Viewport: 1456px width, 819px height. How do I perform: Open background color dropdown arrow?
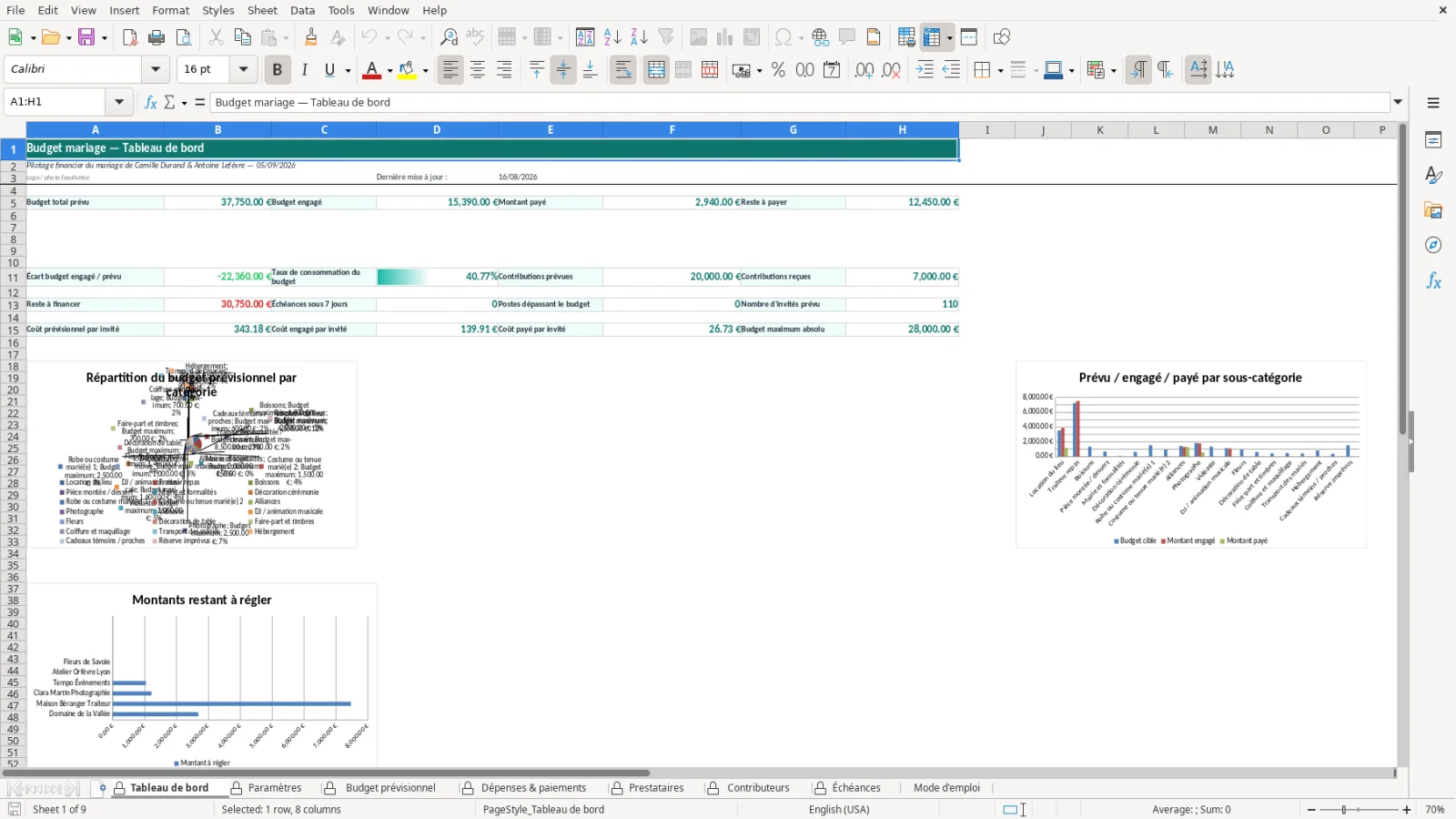[x=425, y=70]
